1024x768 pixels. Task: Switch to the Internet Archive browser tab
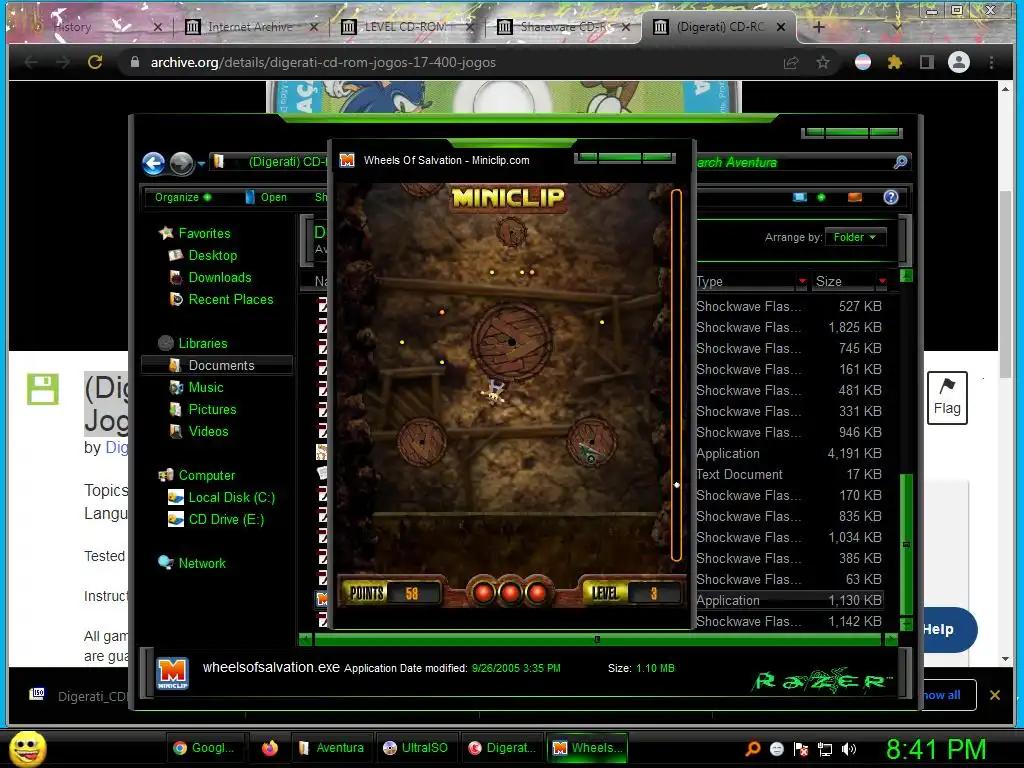click(x=249, y=27)
